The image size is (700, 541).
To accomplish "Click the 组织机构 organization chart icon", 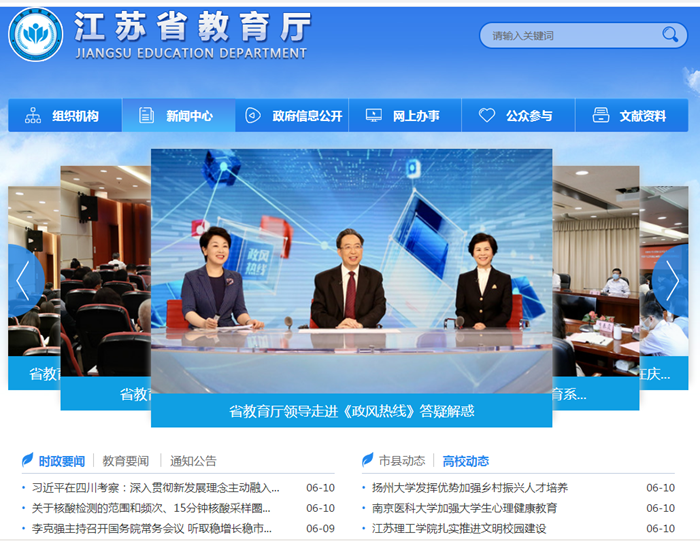I will [x=33, y=116].
